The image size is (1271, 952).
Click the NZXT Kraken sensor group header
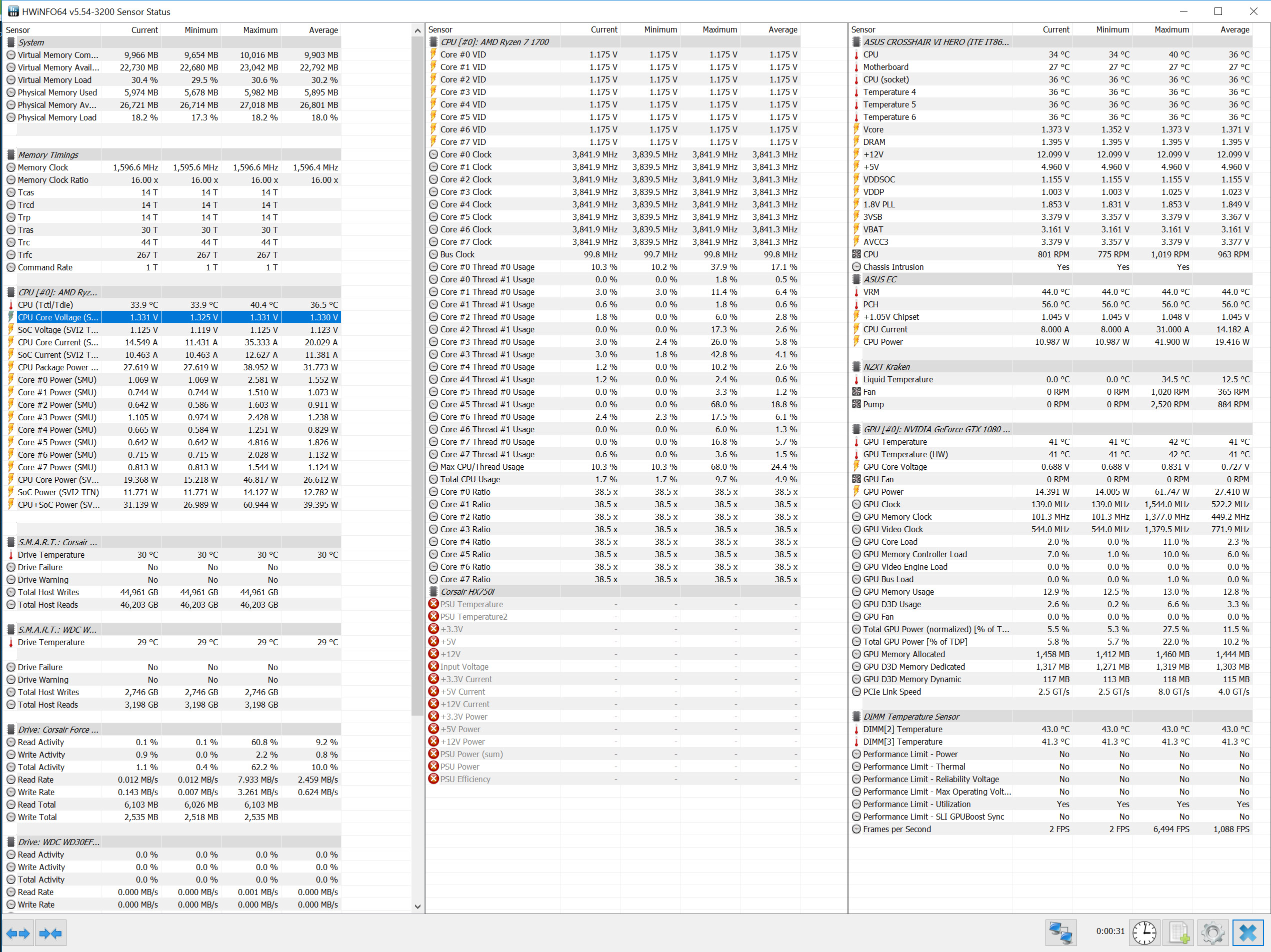point(886,367)
